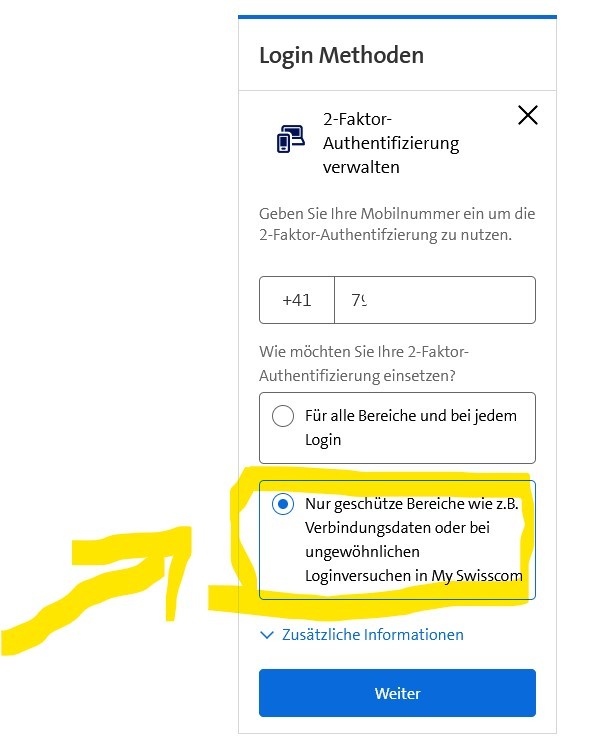Click the 'Login Methoden' heading
Viewport: 591px width, 740px height.
[341, 55]
